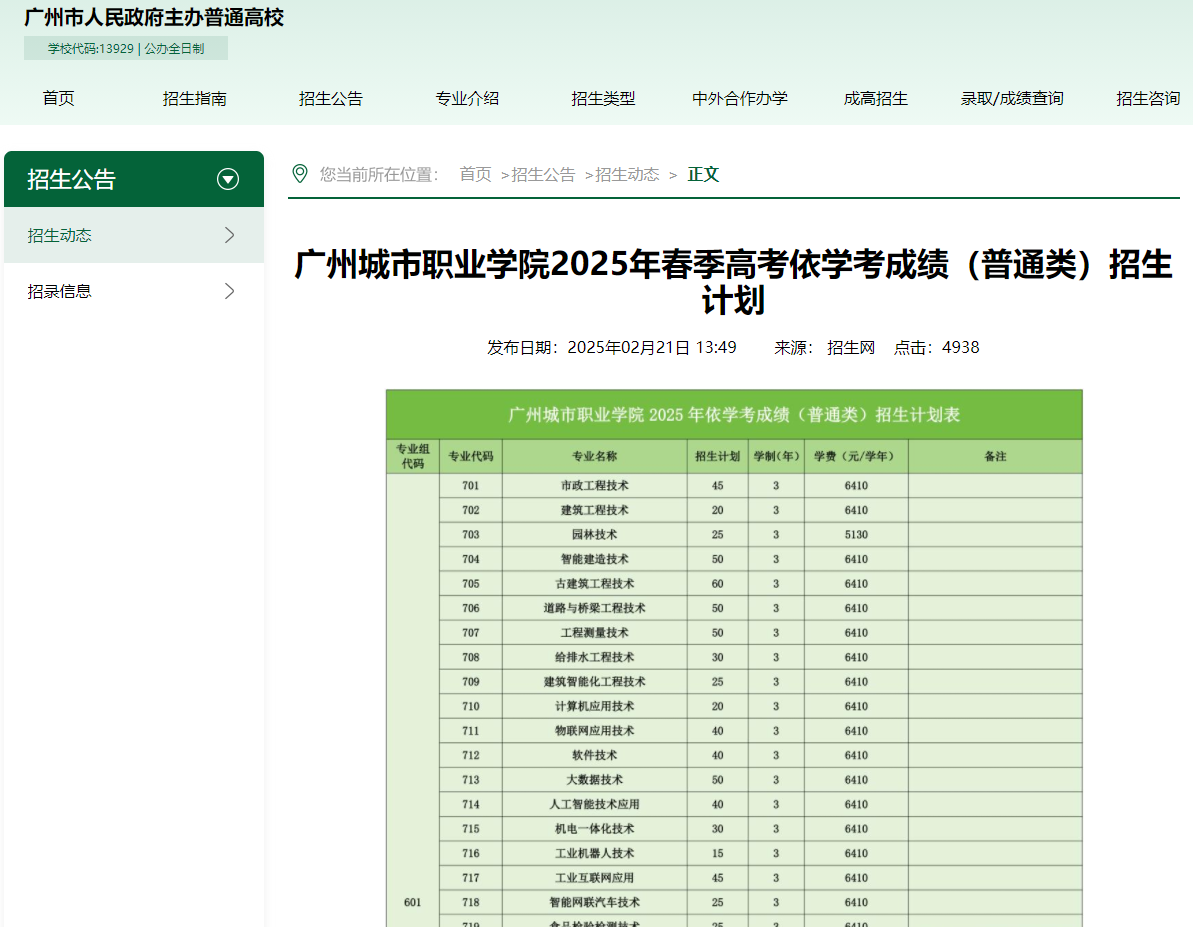Image resolution: width=1193 pixels, height=927 pixels.
Task: Click the 正文 breadcrumb entry
Action: [703, 173]
